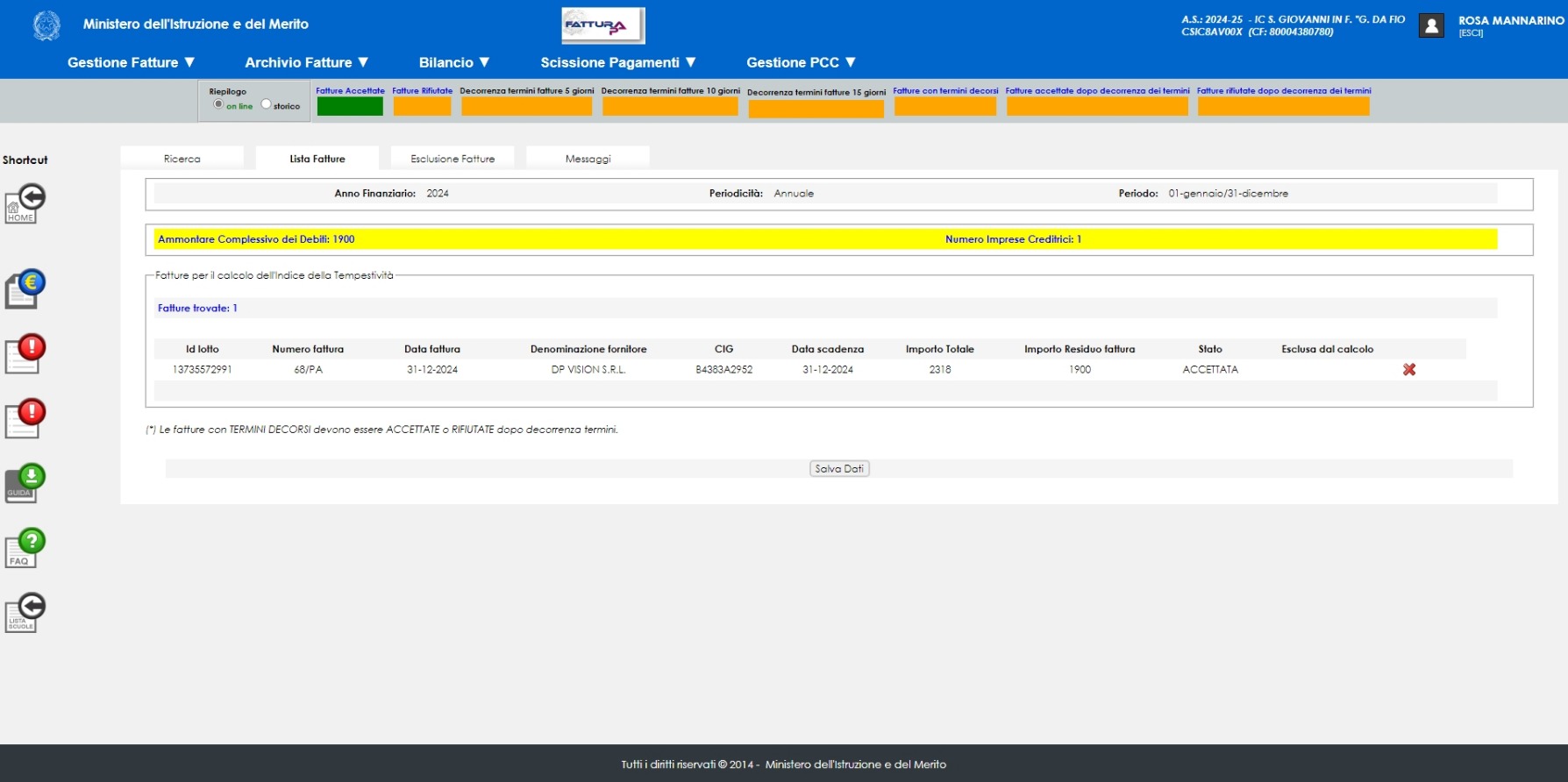Switch to the Ricerca tab

coord(182,159)
